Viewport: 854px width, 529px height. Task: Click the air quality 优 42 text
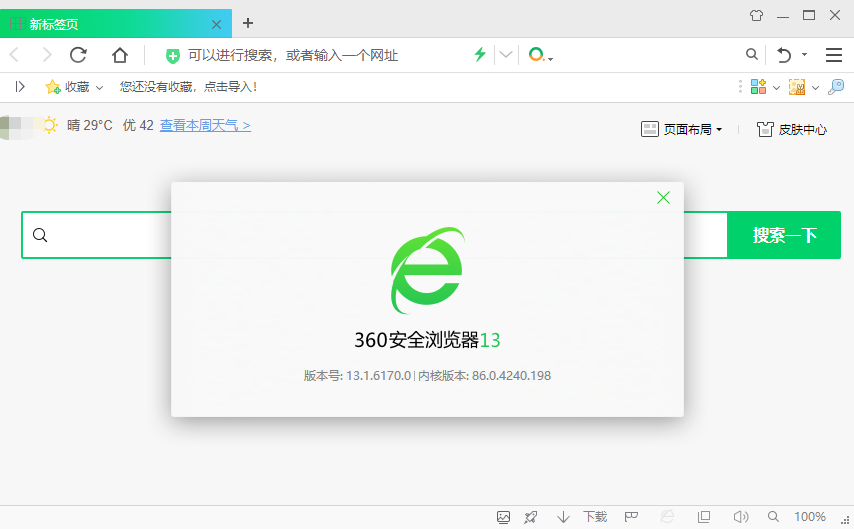pos(138,125)
